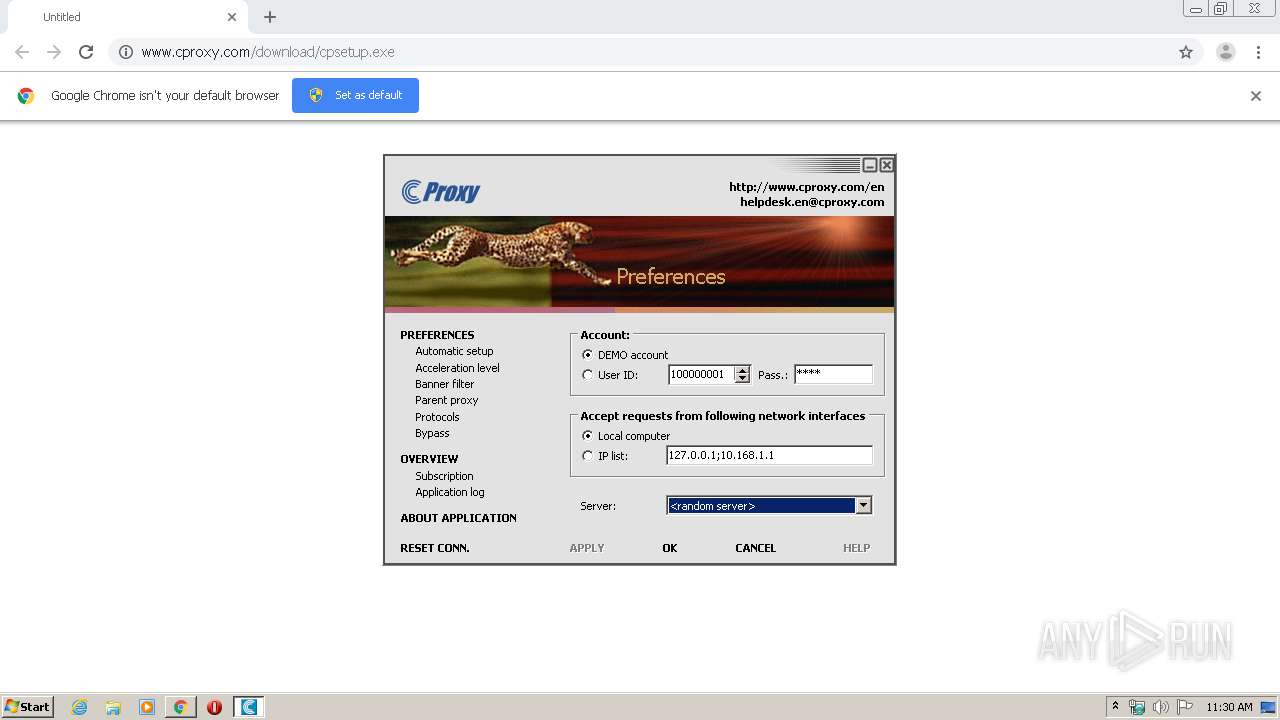
Task: Open ABOUT APPLICATION page
Action: (x=458, y=518)
